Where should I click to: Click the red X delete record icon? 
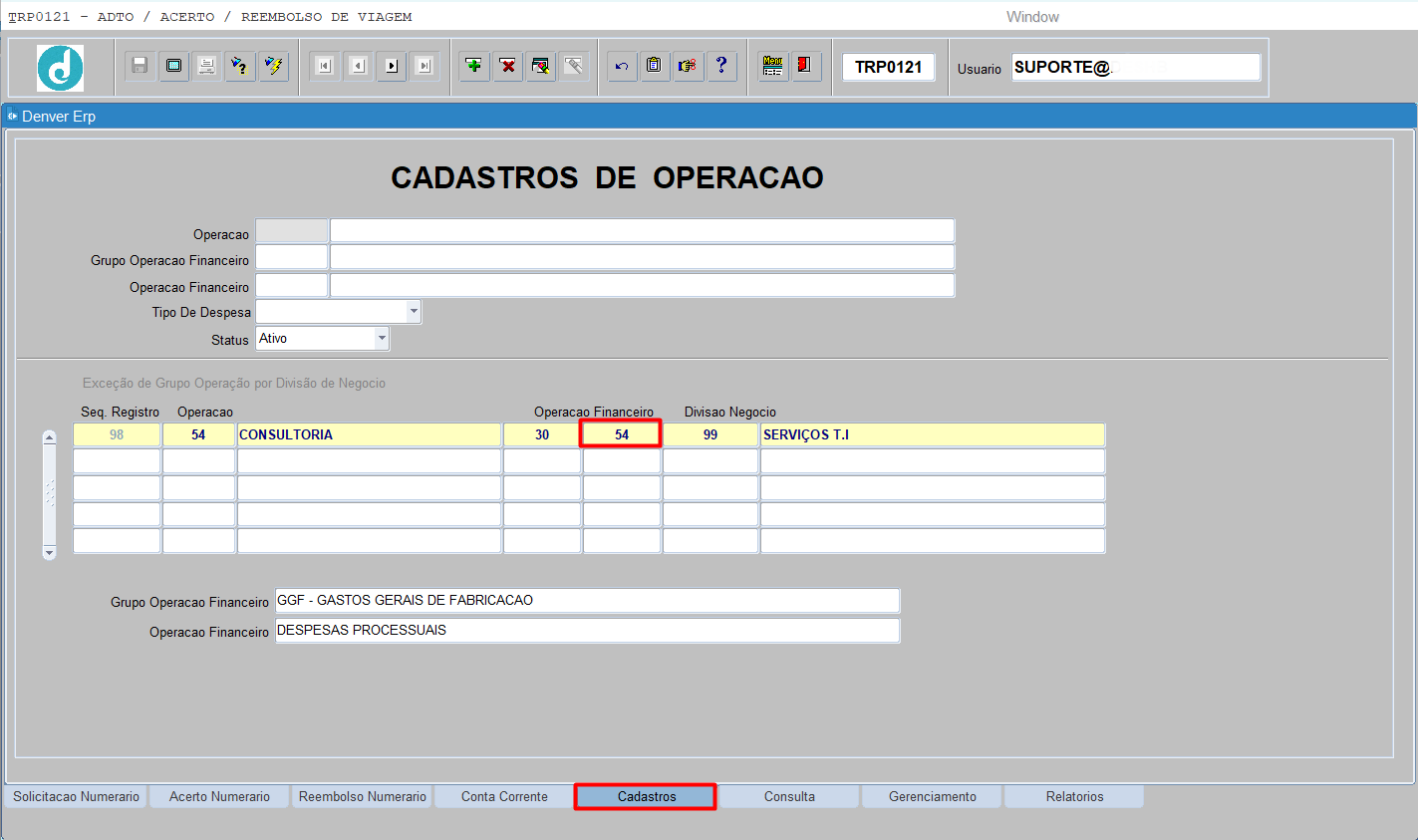point(508,66)
